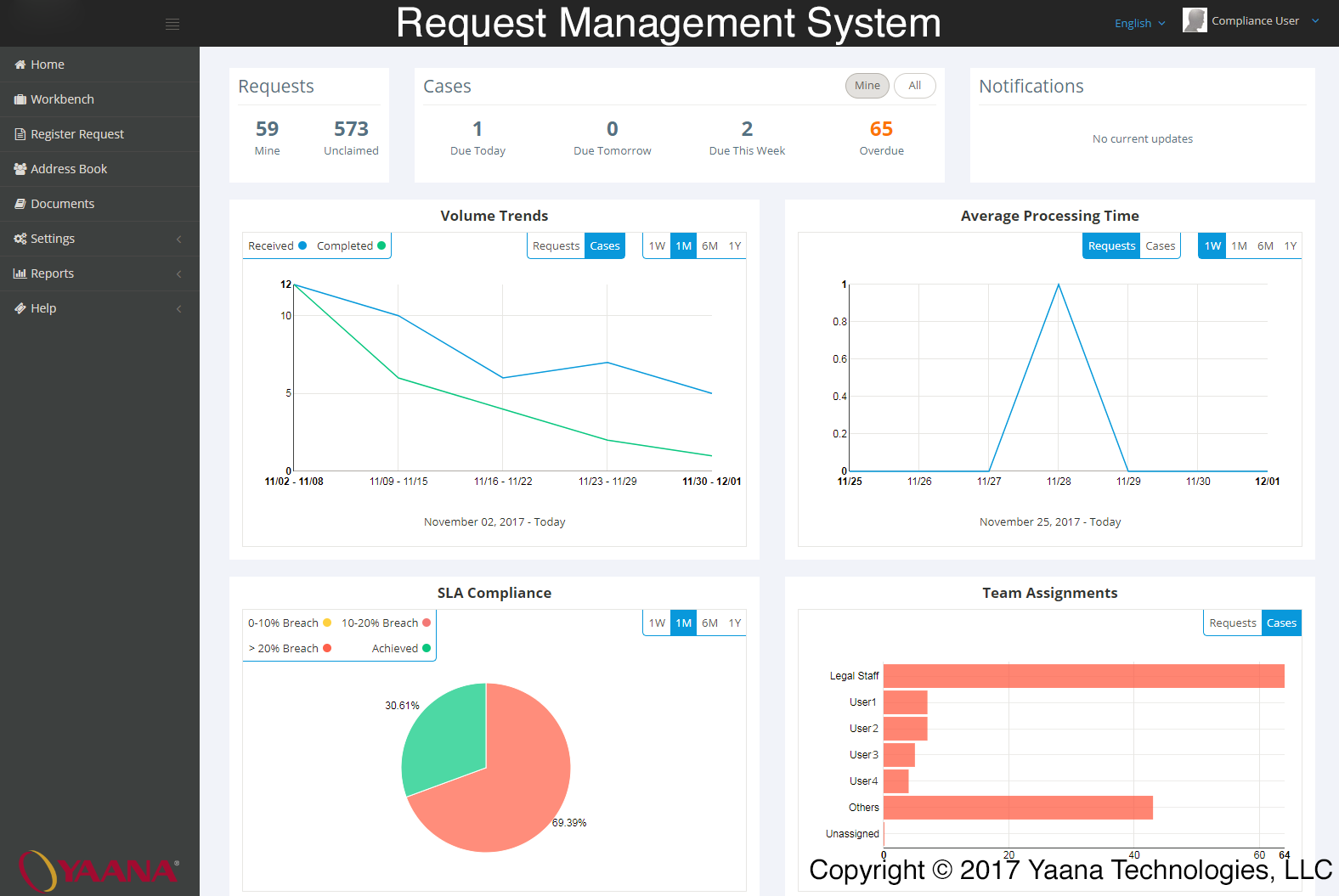The height and width of the screenshot is (896, 1339).
Task: Open Register Request in the sidebar
Action: (99, 134)
